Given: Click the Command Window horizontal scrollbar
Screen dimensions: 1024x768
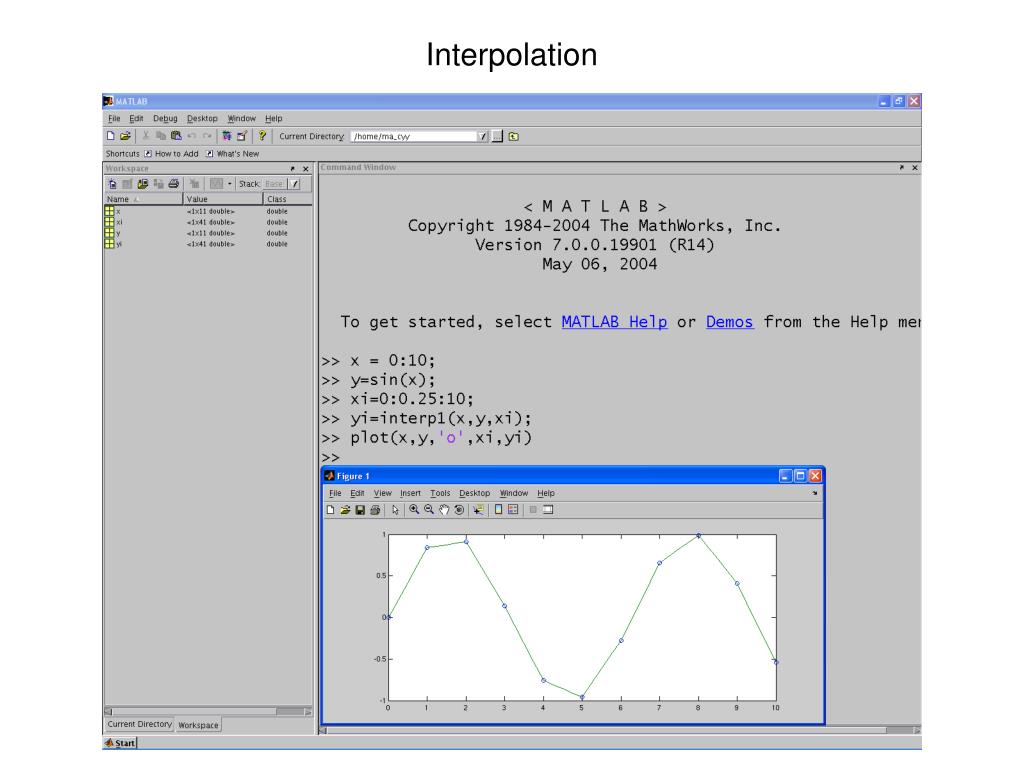Looking at the screenshot, I should [619, 730].
